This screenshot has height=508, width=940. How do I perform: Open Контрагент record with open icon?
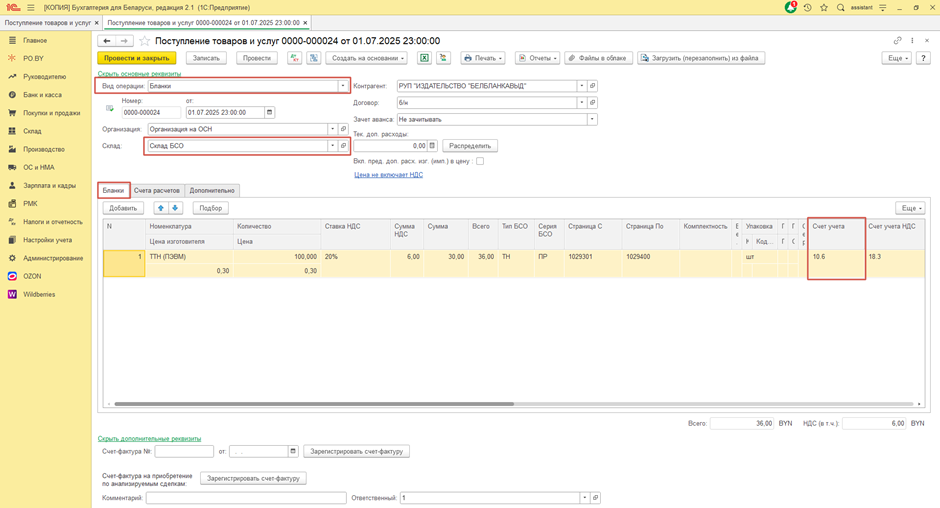[592, 86]
